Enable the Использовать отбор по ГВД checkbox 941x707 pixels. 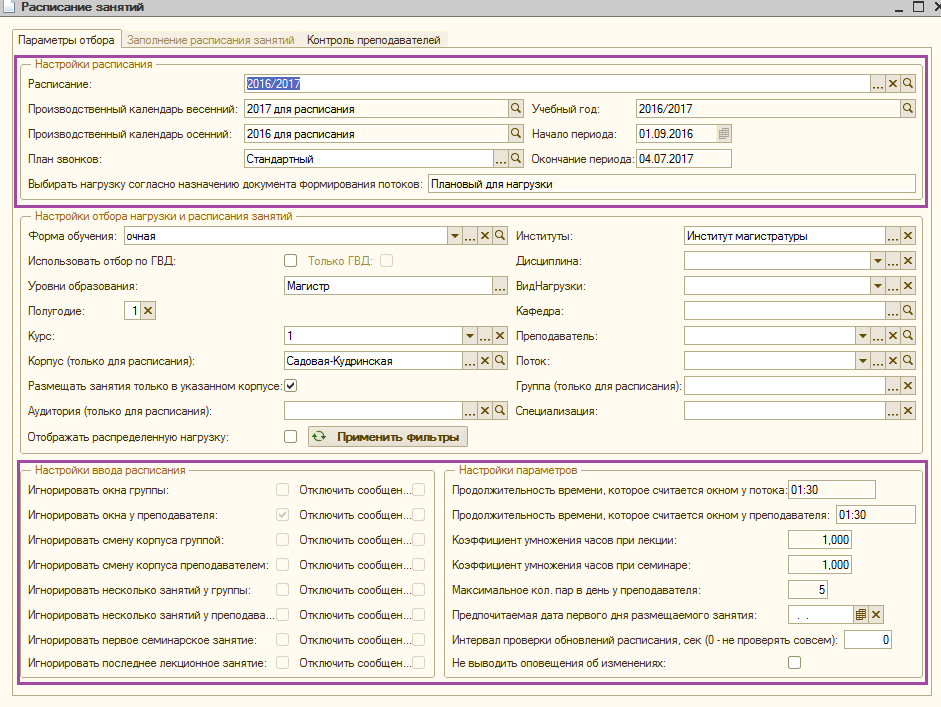[x=290, y=261]
